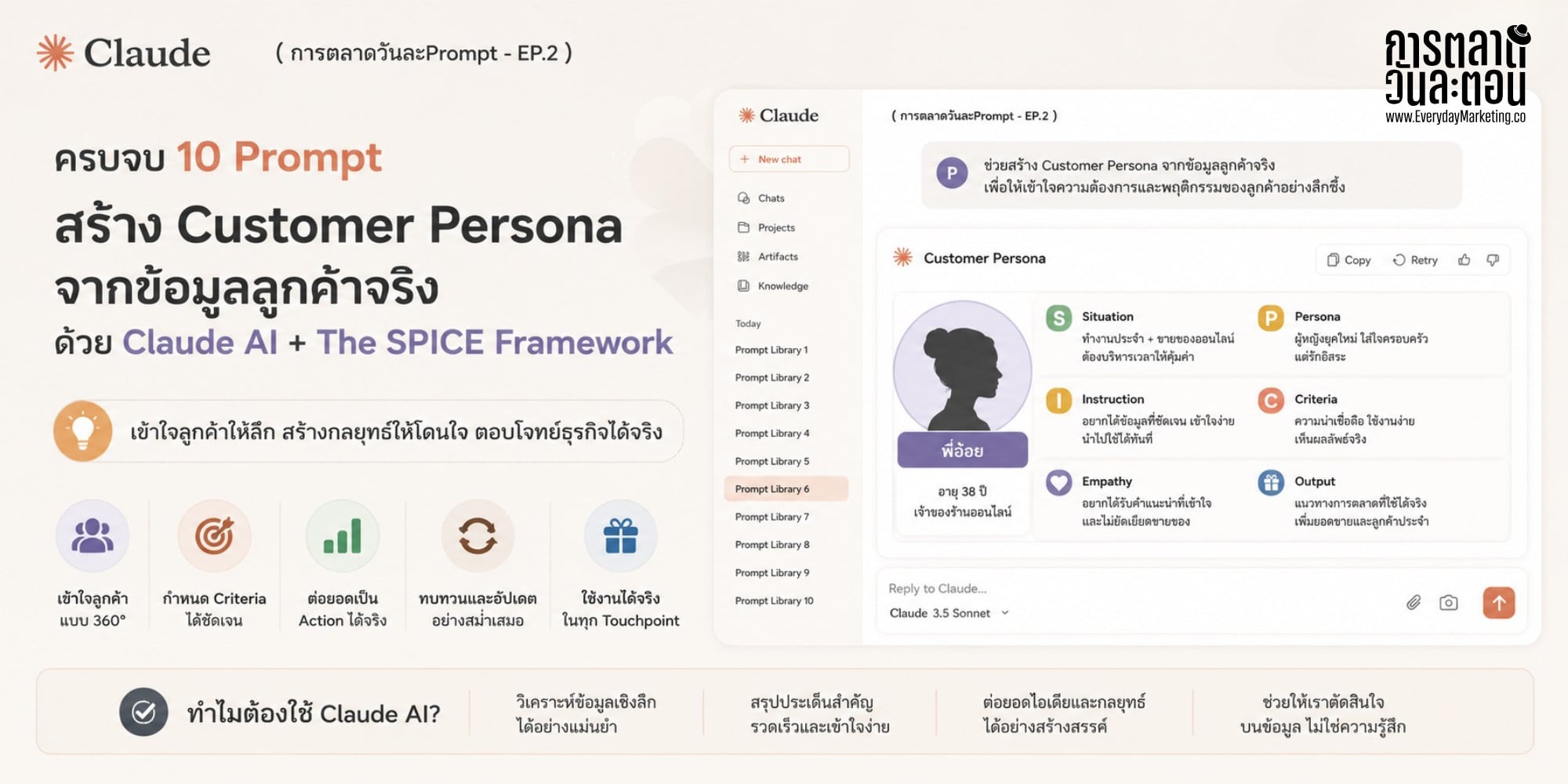Click the persona silhouette portrait
The height and width of the screenshot is (784, 1568).
point(962,367)
